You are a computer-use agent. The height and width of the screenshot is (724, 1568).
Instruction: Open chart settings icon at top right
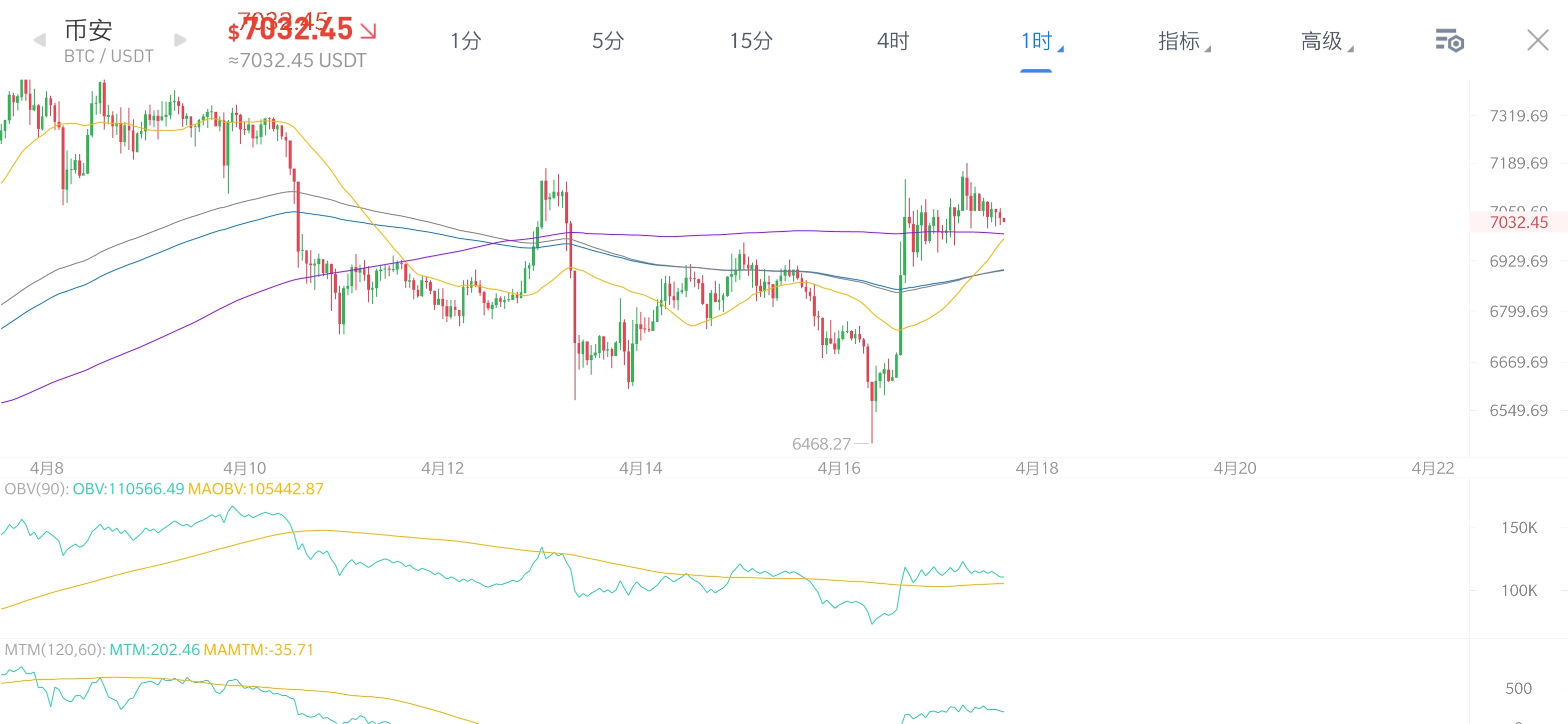(x=1449, y=41)
